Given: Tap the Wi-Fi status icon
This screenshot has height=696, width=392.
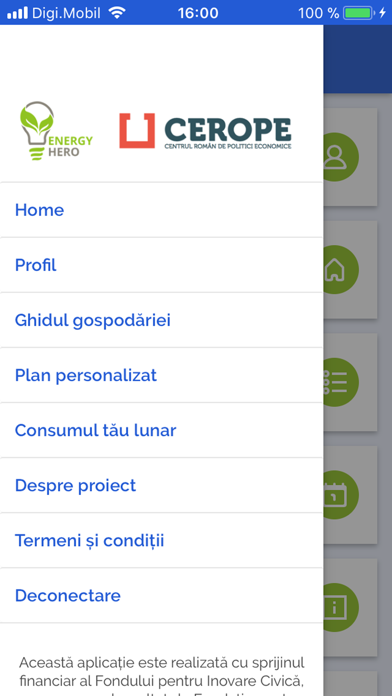Looking at the screenshot, I should point(117,12).
